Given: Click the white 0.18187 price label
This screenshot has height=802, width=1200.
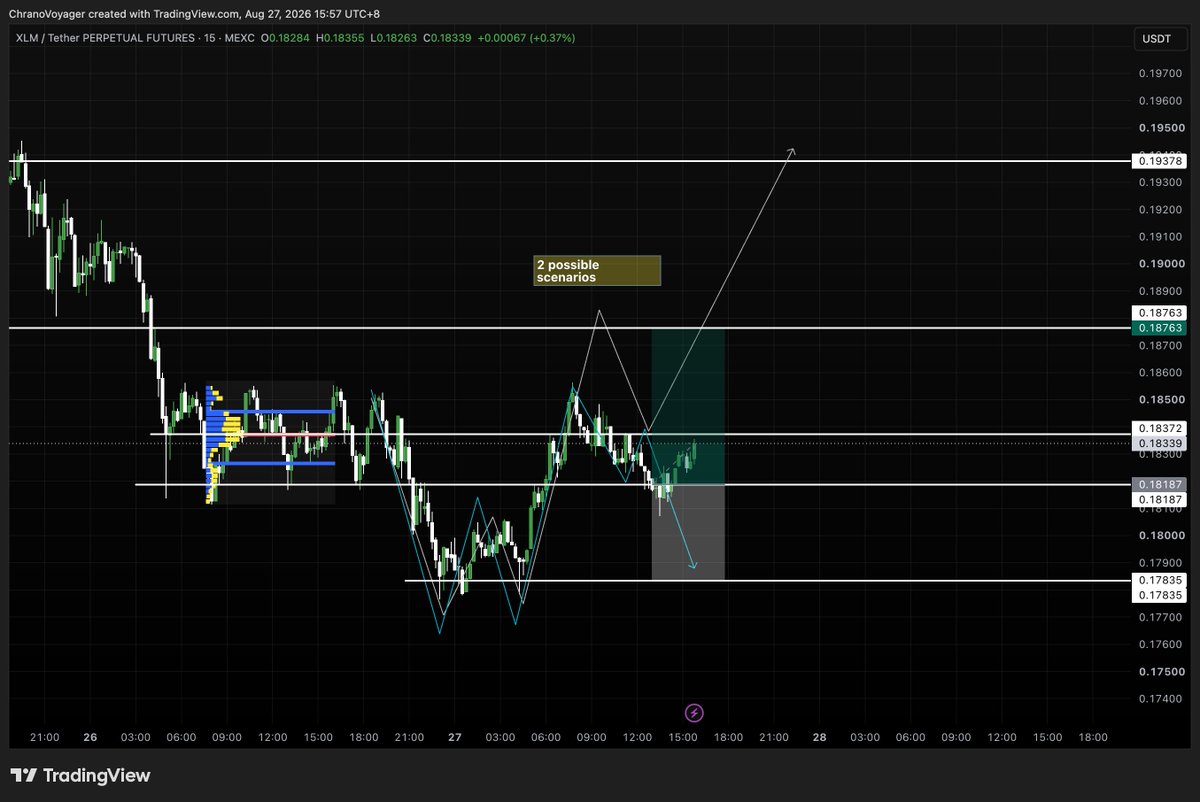Looking at the screenshot, I should (x=1159, y=499).
